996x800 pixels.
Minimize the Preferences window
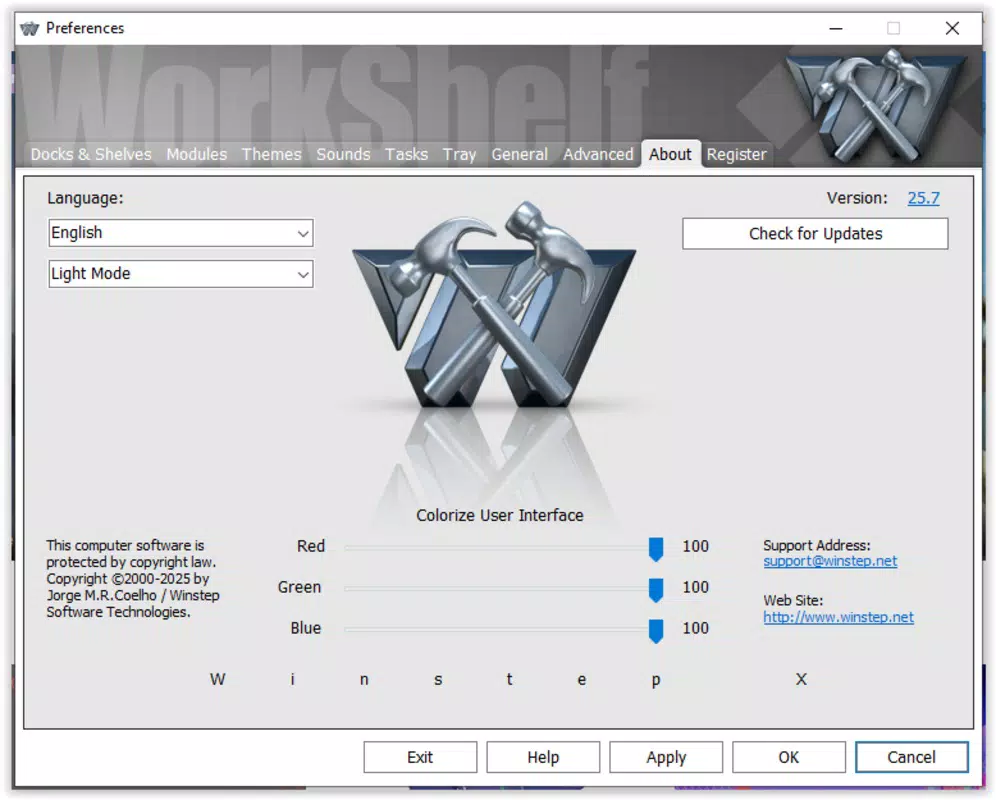click(x=836, y=29)
